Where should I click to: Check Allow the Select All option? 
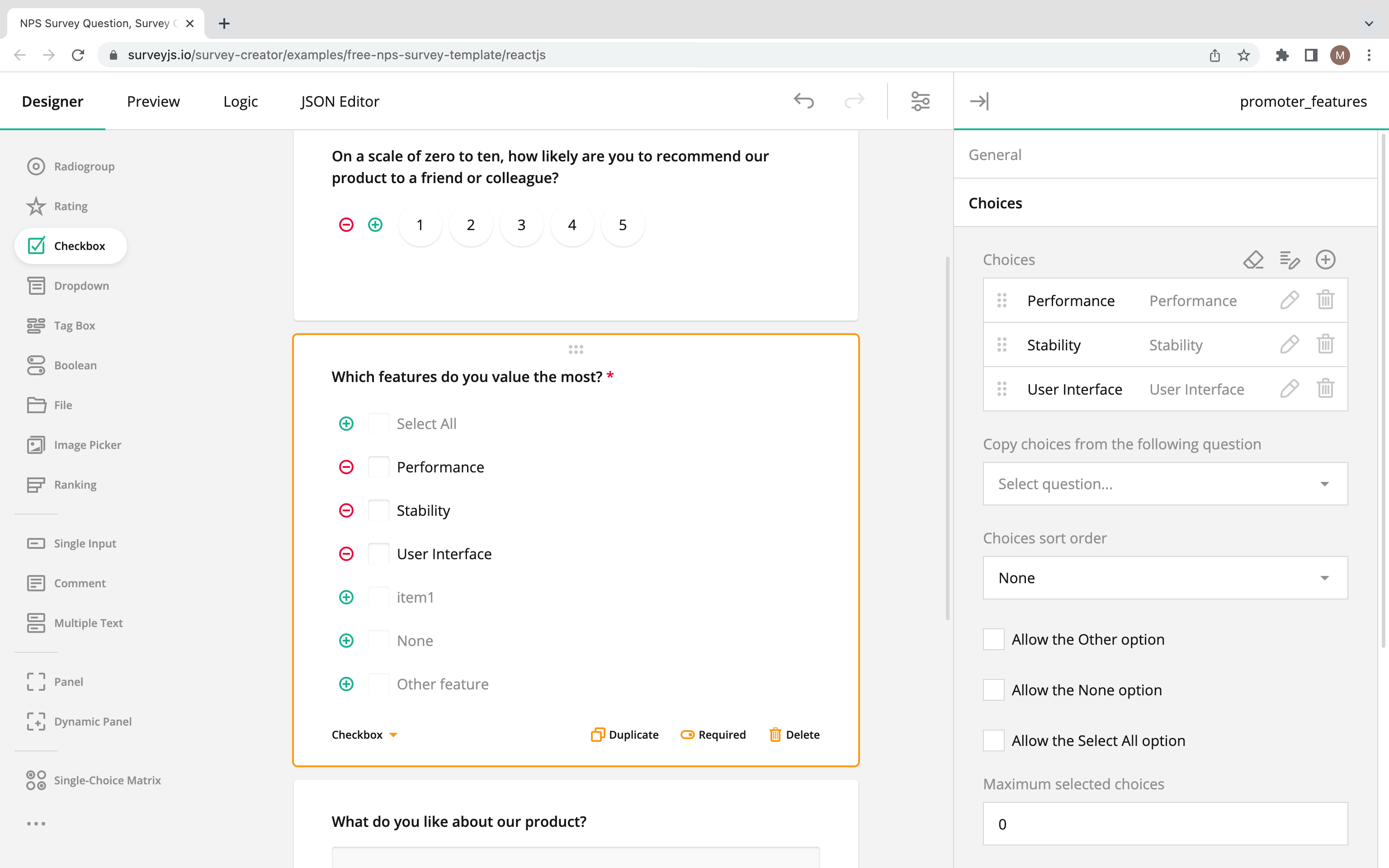[x=993, y=741]
